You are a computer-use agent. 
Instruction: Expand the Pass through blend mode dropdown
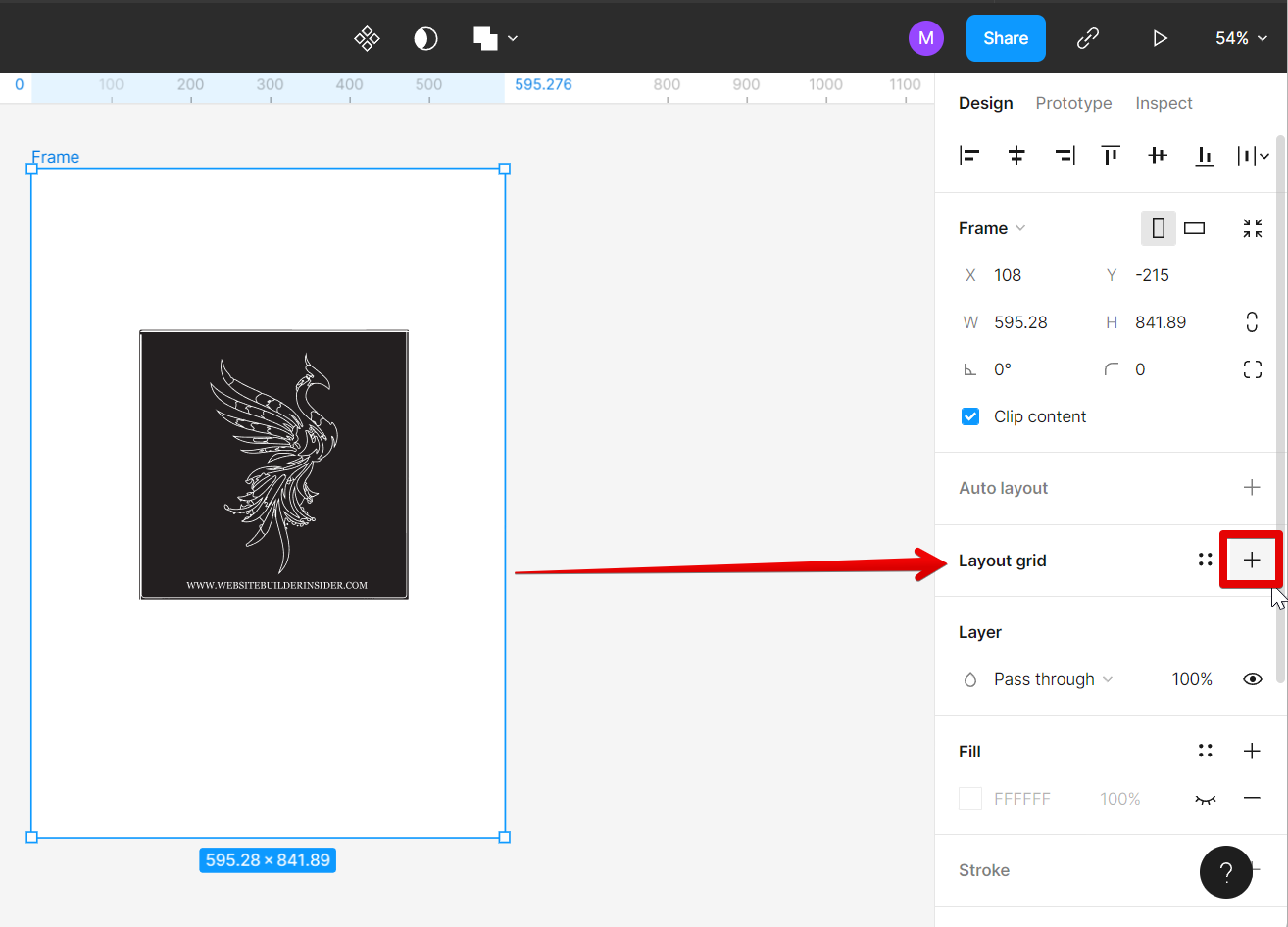pyautogui.click(x=1053, y=679)
